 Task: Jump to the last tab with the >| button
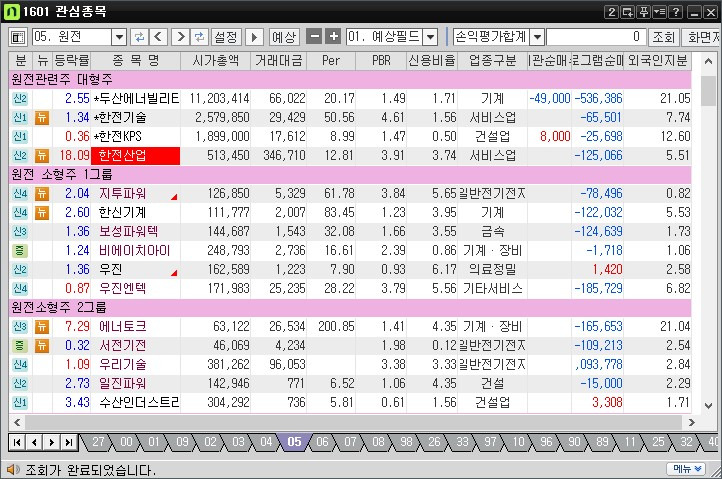[x=69, y=443]
